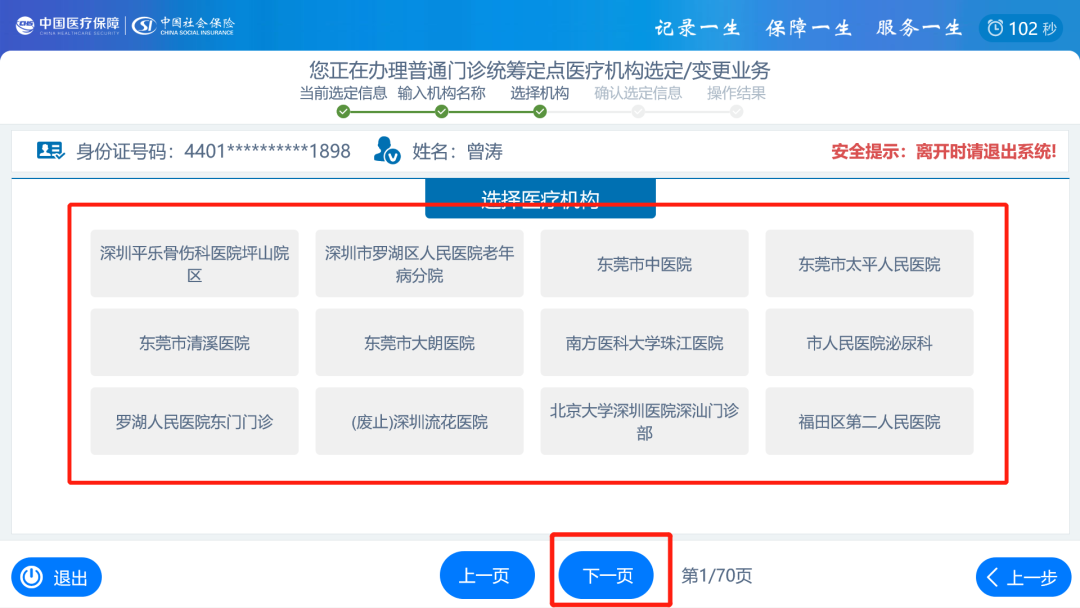
Task: Click the green checkmark on 当前选定信息 step
Action: point(344,112)
